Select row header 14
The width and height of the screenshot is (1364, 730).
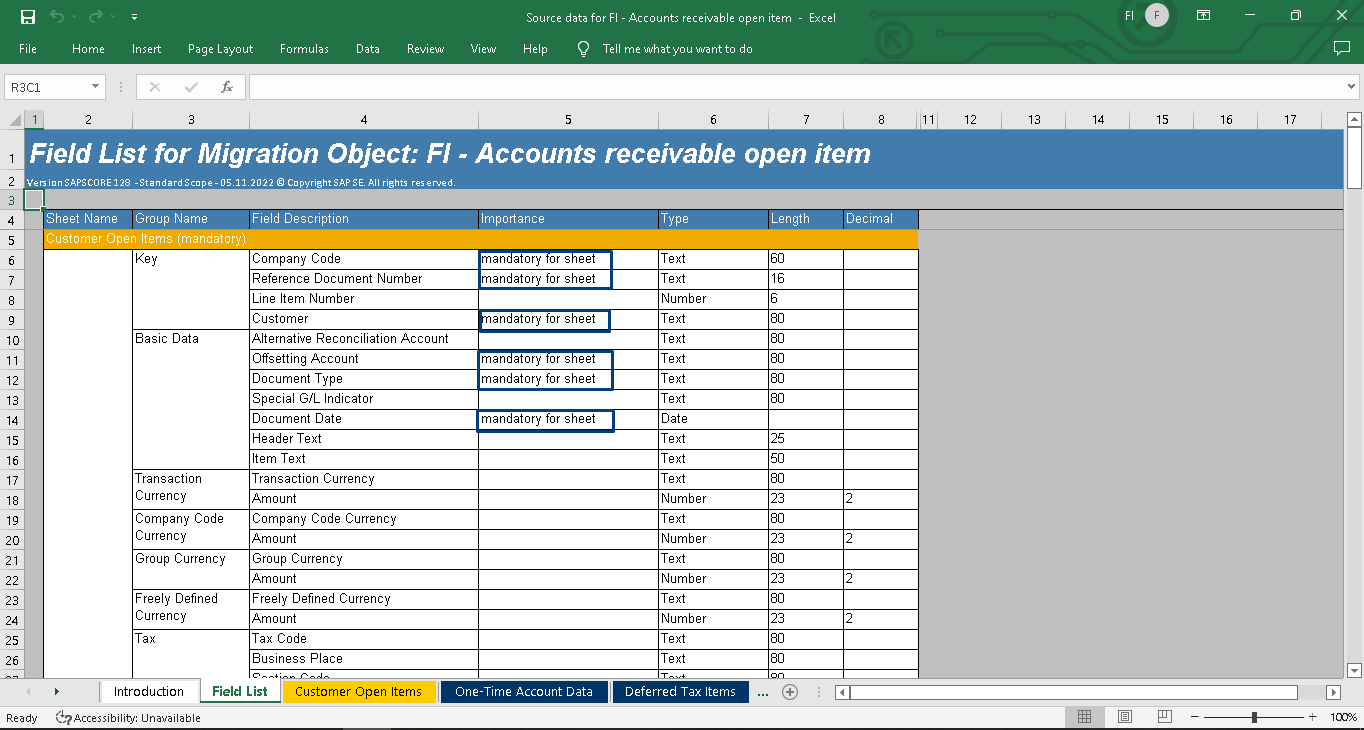(12, 419)
